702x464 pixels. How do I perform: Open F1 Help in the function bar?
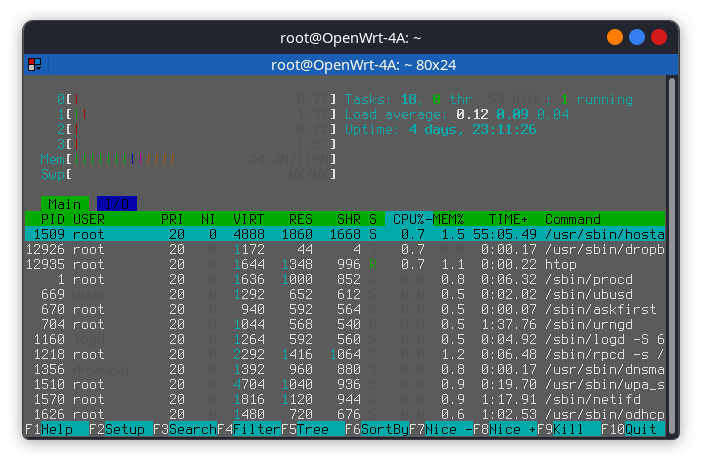57,429
